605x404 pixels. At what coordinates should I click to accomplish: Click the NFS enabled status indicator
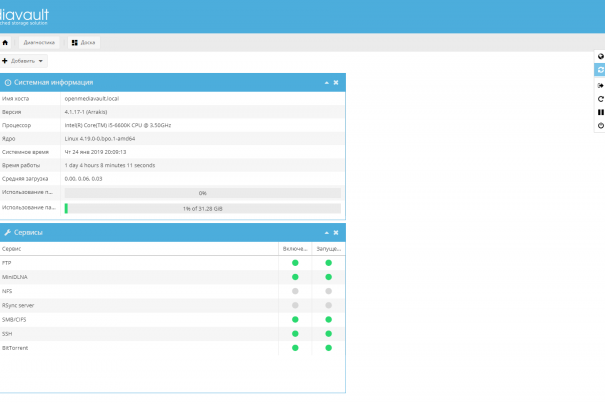(x=295, y=291)
